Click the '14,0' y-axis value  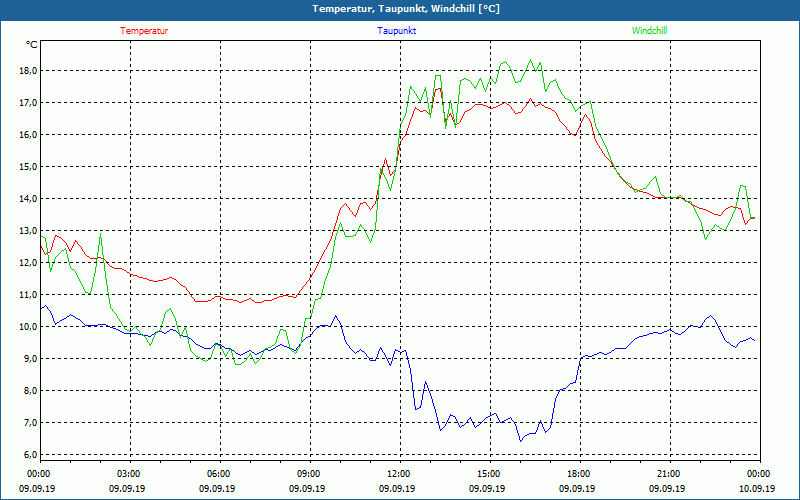click(x=29, y=198)
